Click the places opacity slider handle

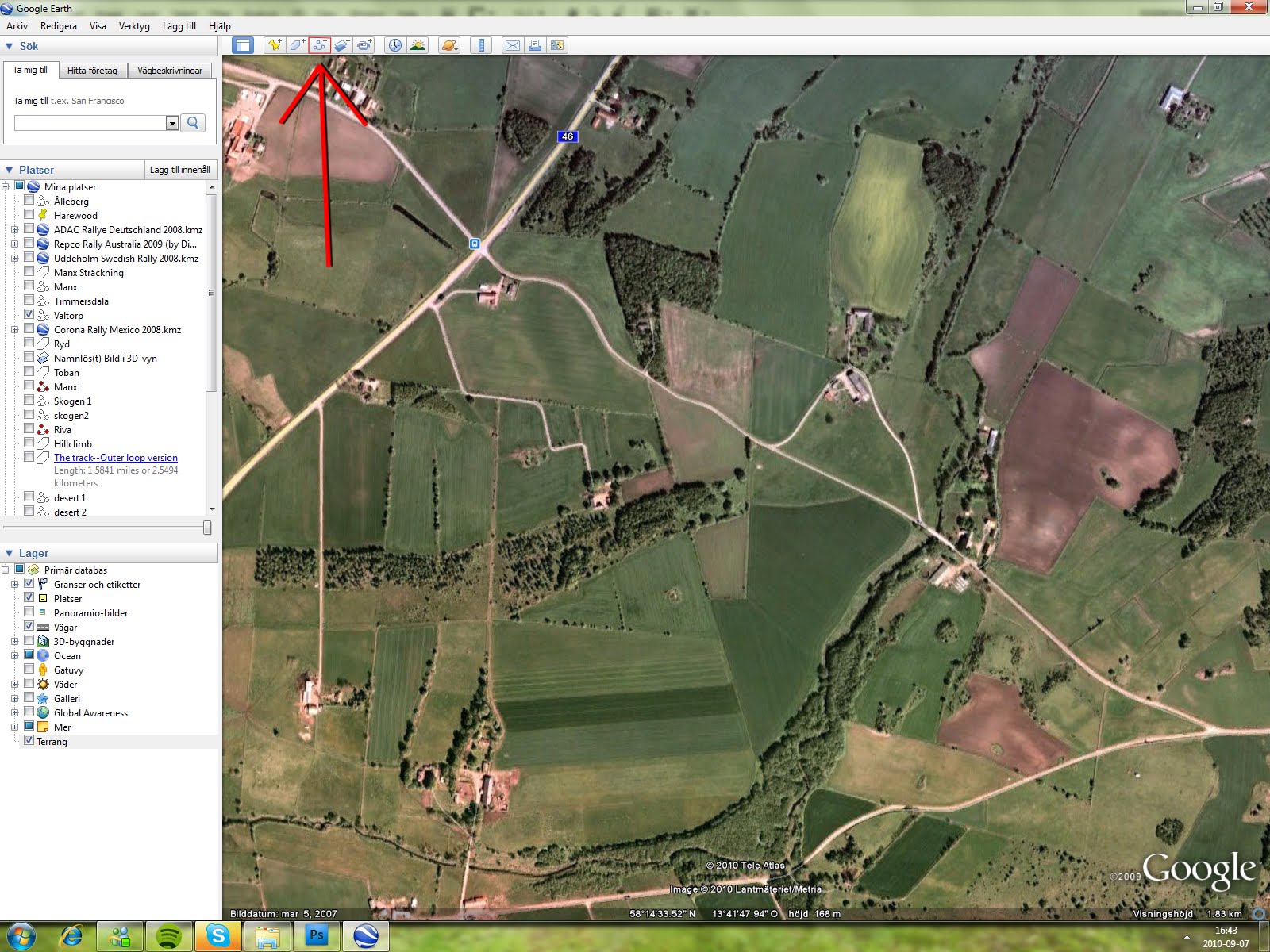point(207,528)
